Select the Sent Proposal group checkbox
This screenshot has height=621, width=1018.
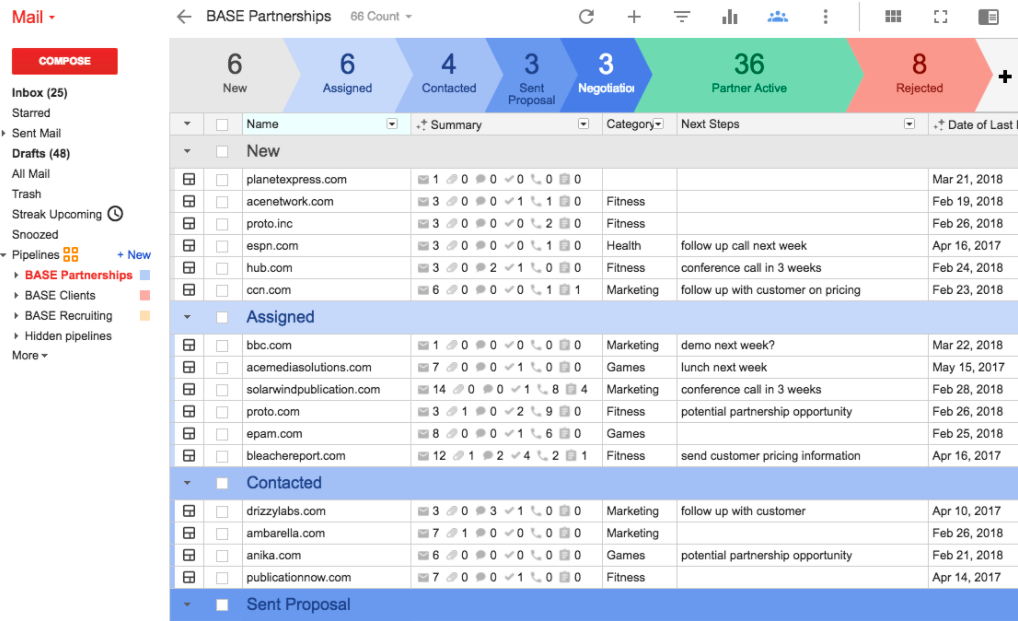pos(222,605)
